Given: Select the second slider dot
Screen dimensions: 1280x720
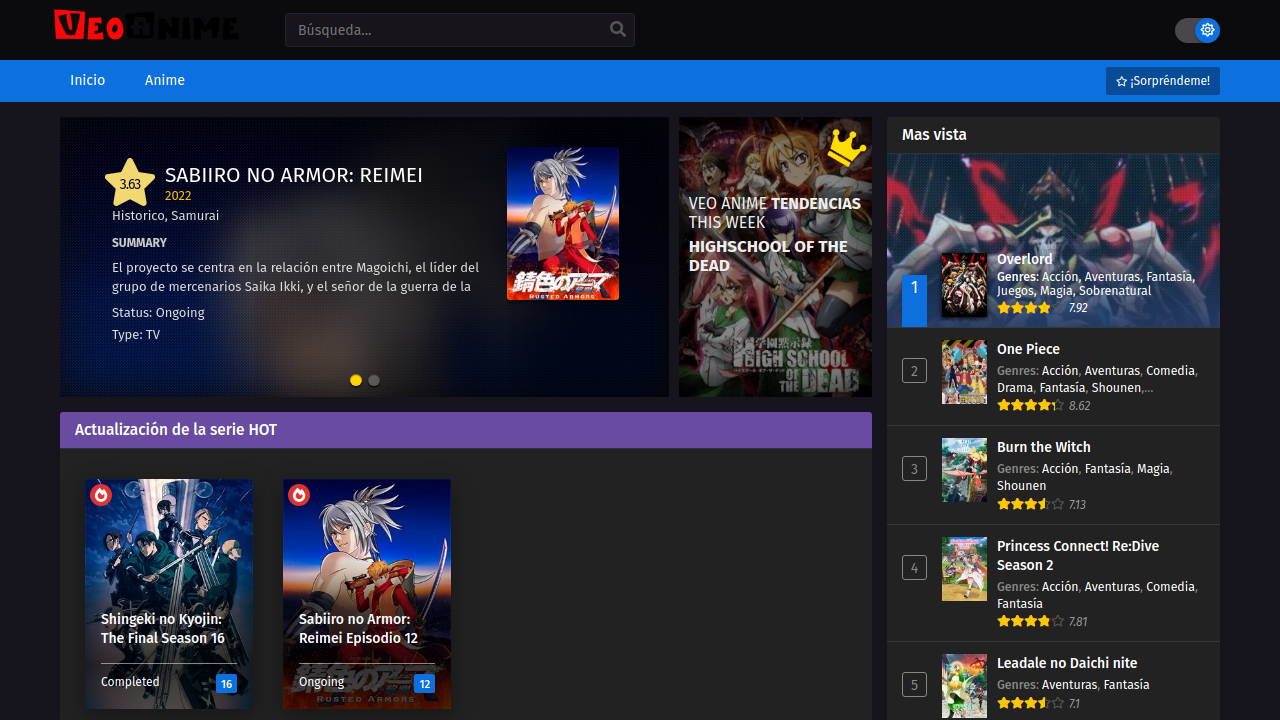Looking at the screenshot, I should click(374, 380).
